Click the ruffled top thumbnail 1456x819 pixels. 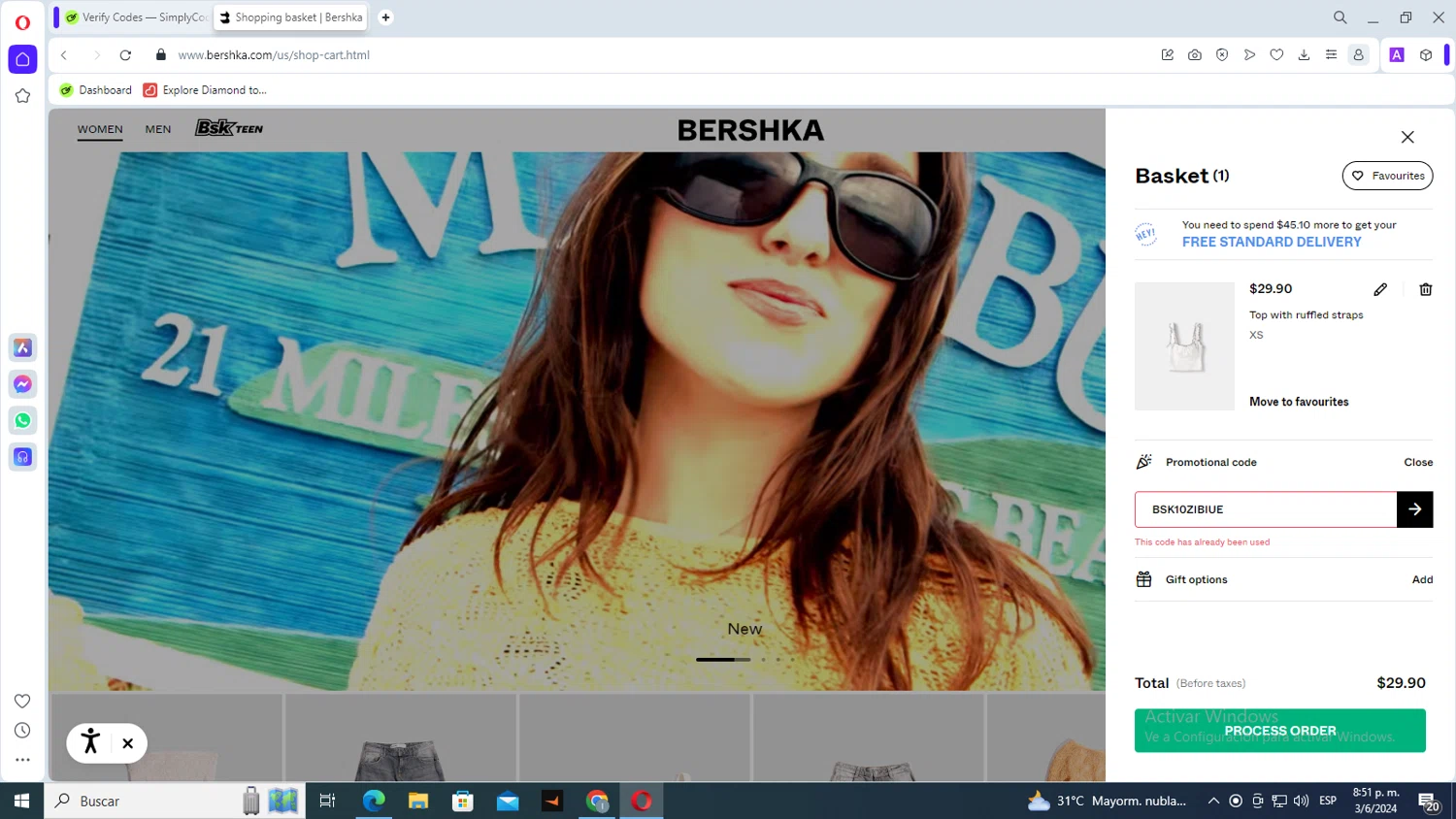coord(1184,346)
